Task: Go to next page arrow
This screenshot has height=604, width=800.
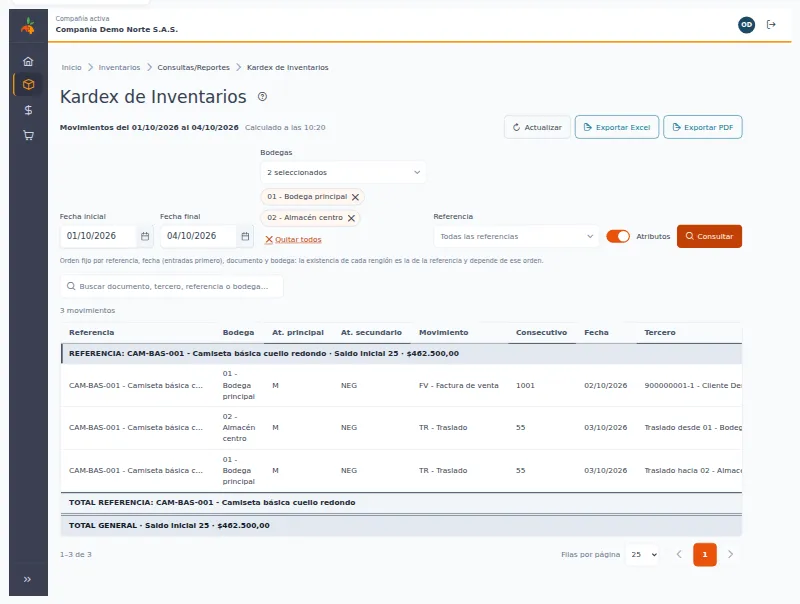Action: [731, 555]
